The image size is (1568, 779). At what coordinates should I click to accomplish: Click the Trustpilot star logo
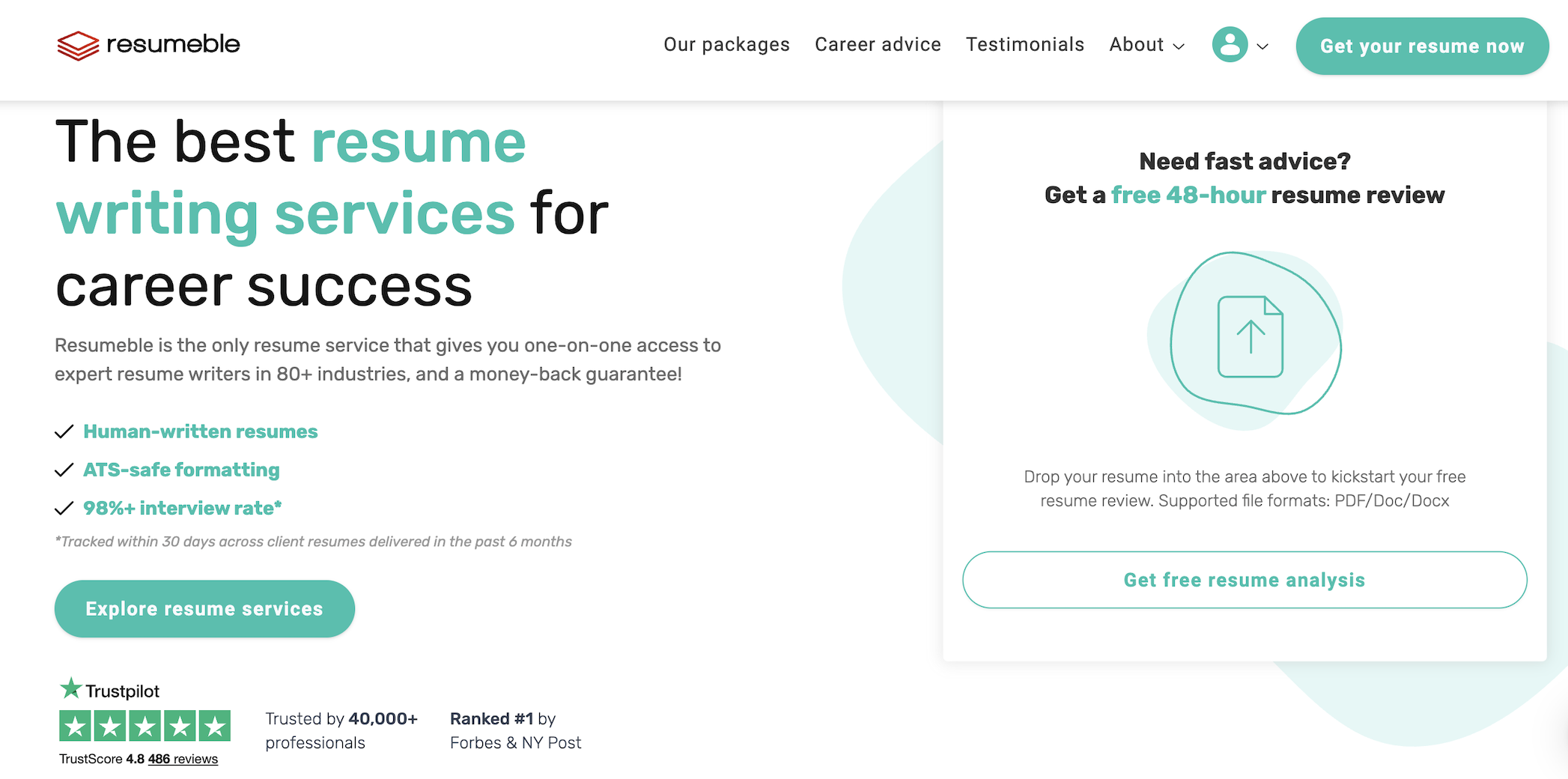70,688
